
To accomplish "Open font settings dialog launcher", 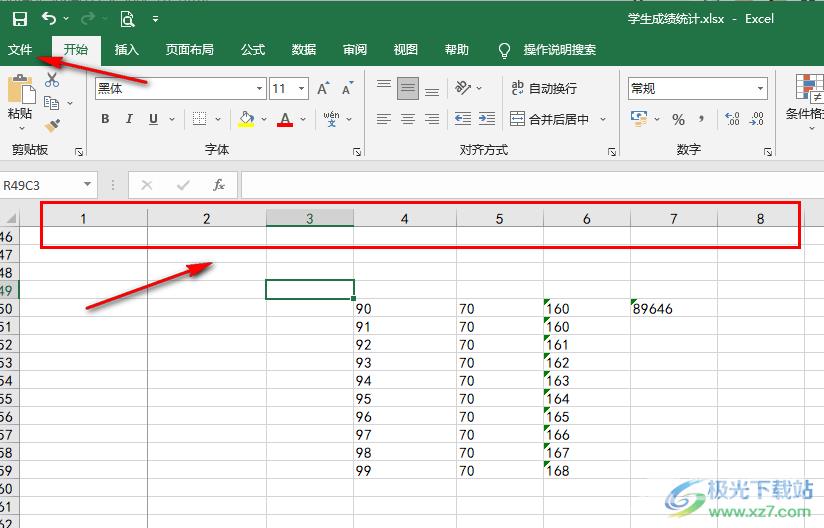I will (357, 152).
